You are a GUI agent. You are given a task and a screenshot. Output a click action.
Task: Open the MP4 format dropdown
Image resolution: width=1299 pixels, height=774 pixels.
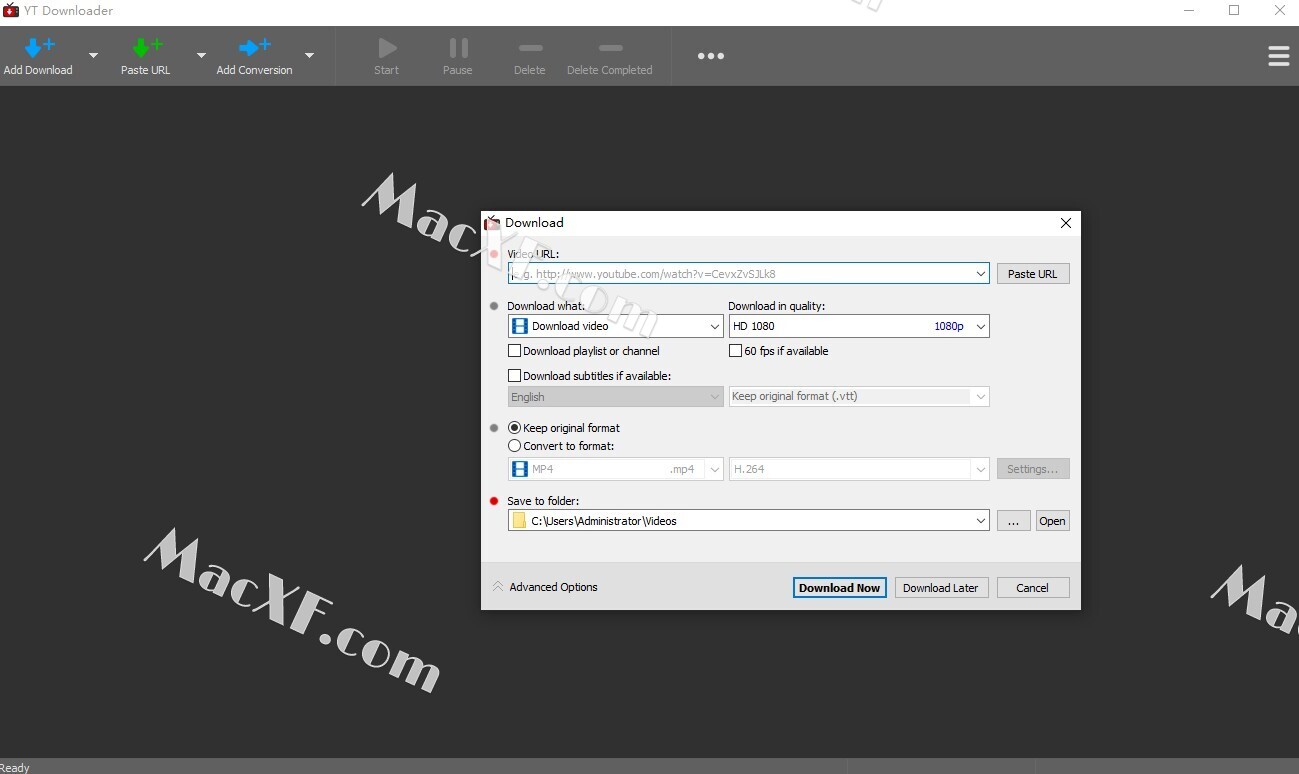(x=615, y=469)
